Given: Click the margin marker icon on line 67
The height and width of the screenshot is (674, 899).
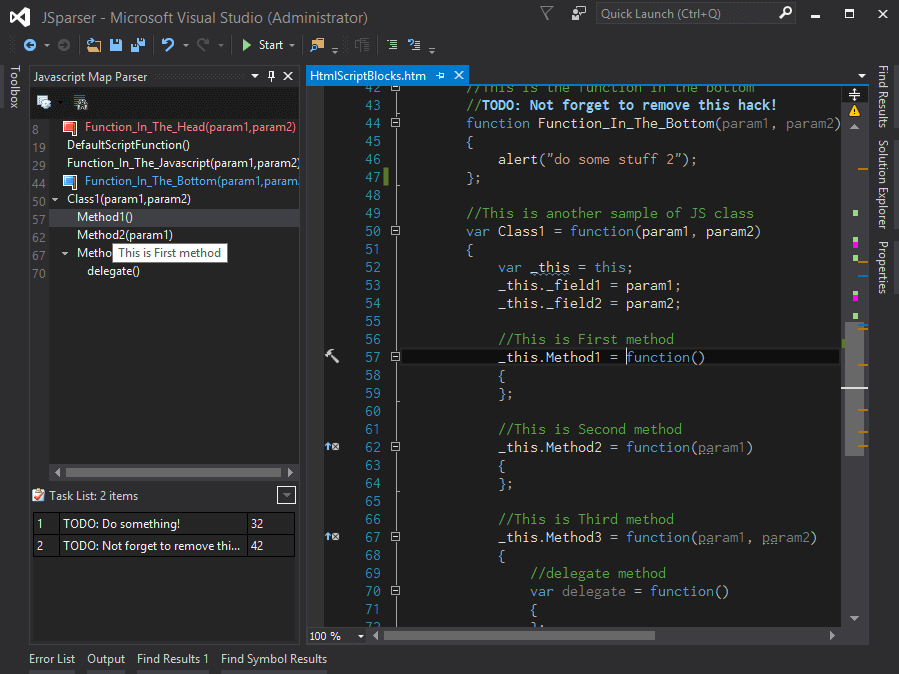Looking at the screenshot, I should (332, 536).
